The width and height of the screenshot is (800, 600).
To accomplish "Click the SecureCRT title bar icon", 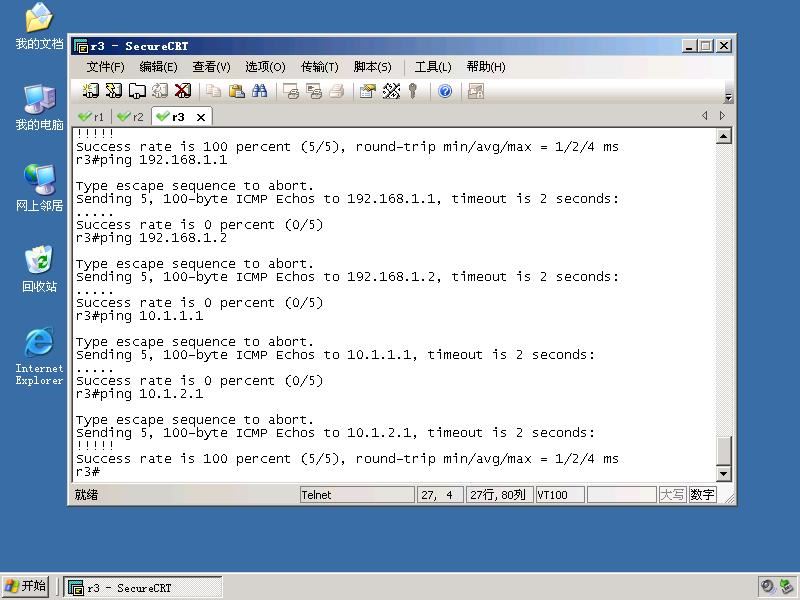I will click(80, 46).
